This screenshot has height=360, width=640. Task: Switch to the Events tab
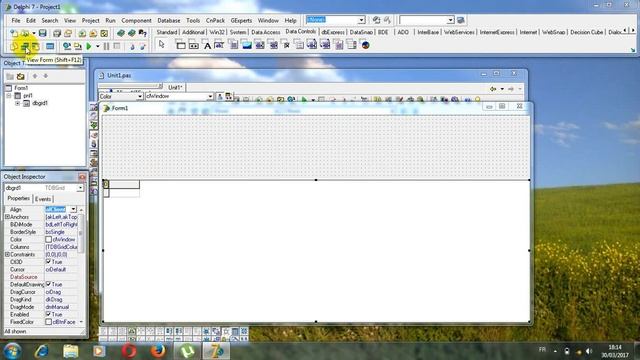point(43,199)
